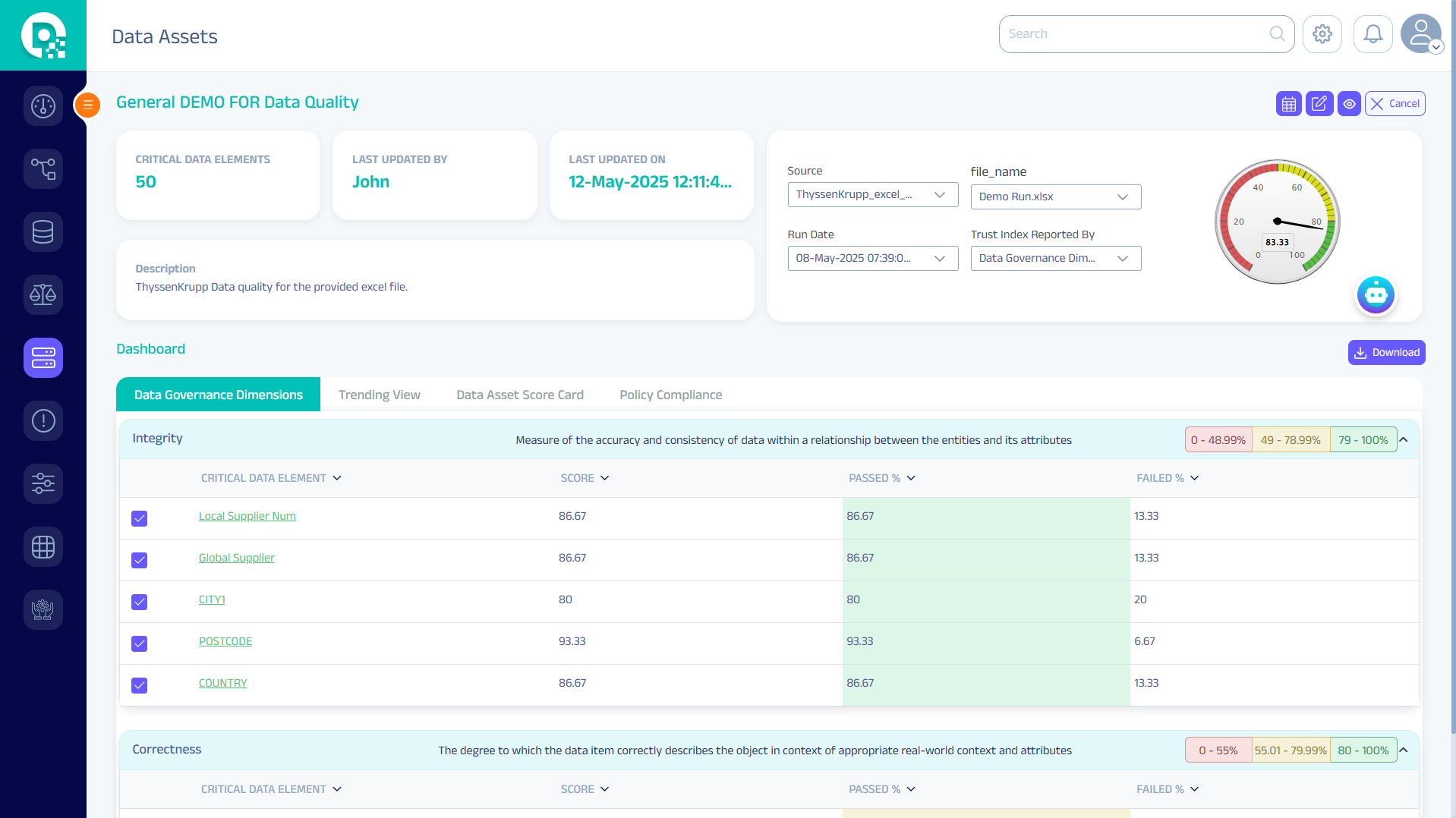Click the balance scales sidebar icon
Image resolution: width=1456 pixels, height=818 pixels.
[x=43, y=294]
